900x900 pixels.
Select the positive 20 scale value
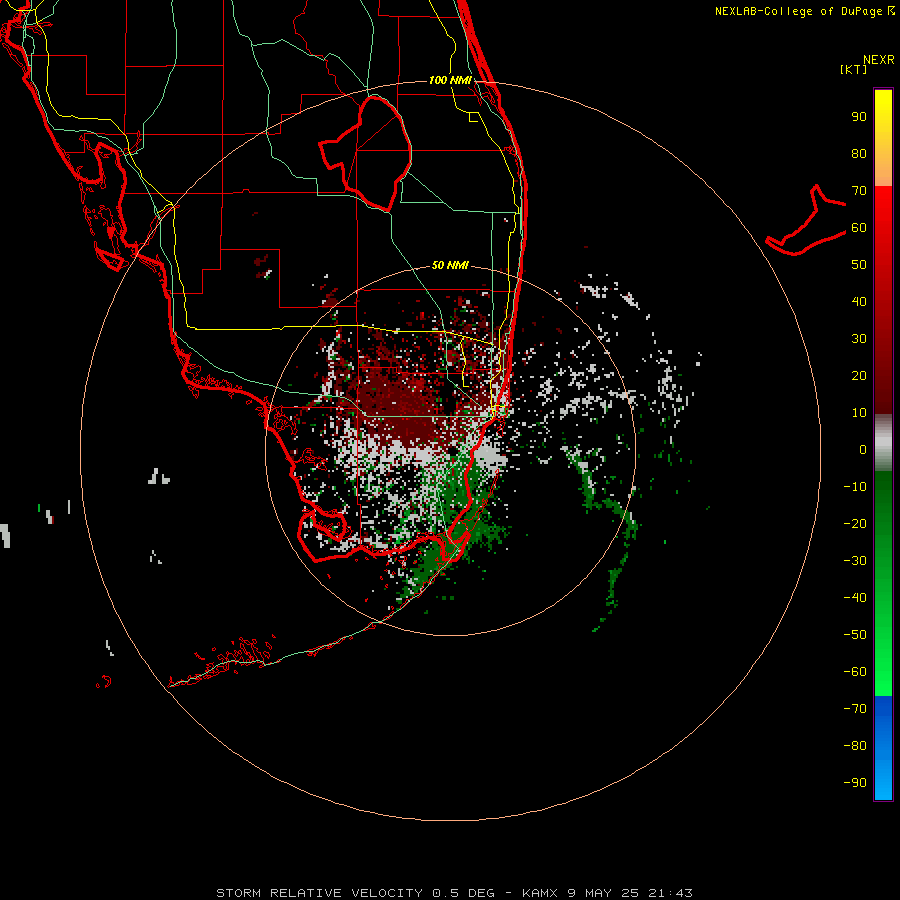[859, 376]
